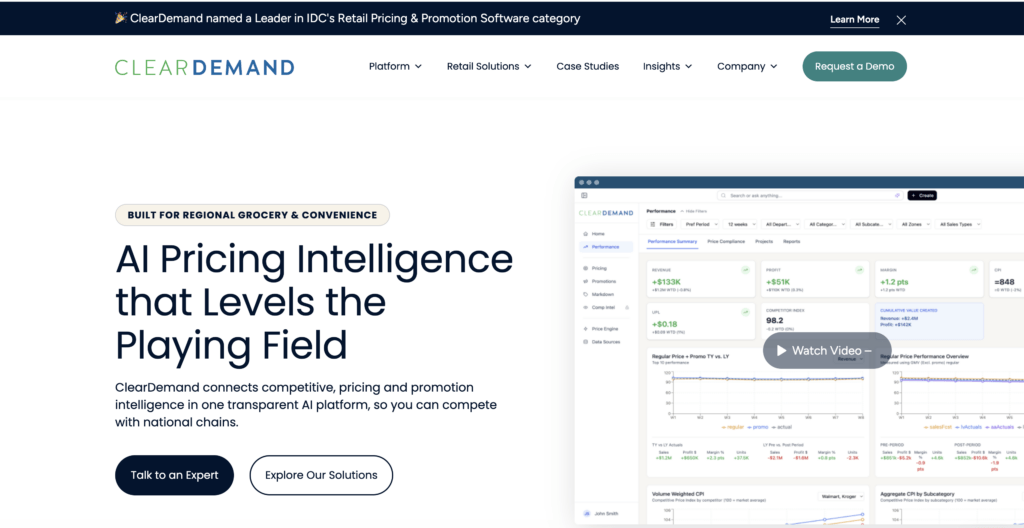Click the AI sparkle icon in search bar
The height and width of the screenshot is (528, 1024).
pyautogui.click(x=897, y=195)
